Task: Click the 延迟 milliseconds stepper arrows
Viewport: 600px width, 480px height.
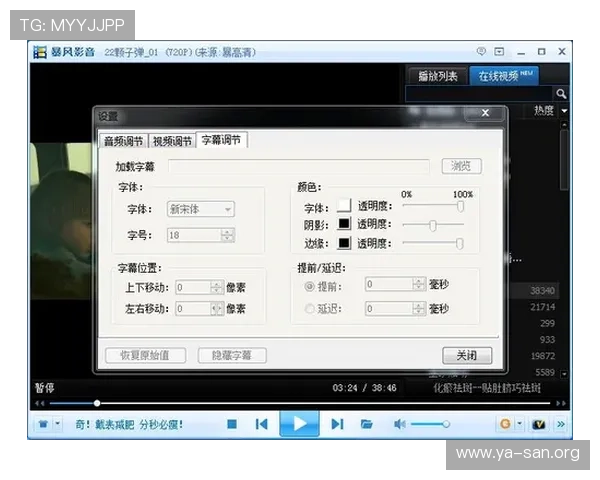Action: pos(419,309)
